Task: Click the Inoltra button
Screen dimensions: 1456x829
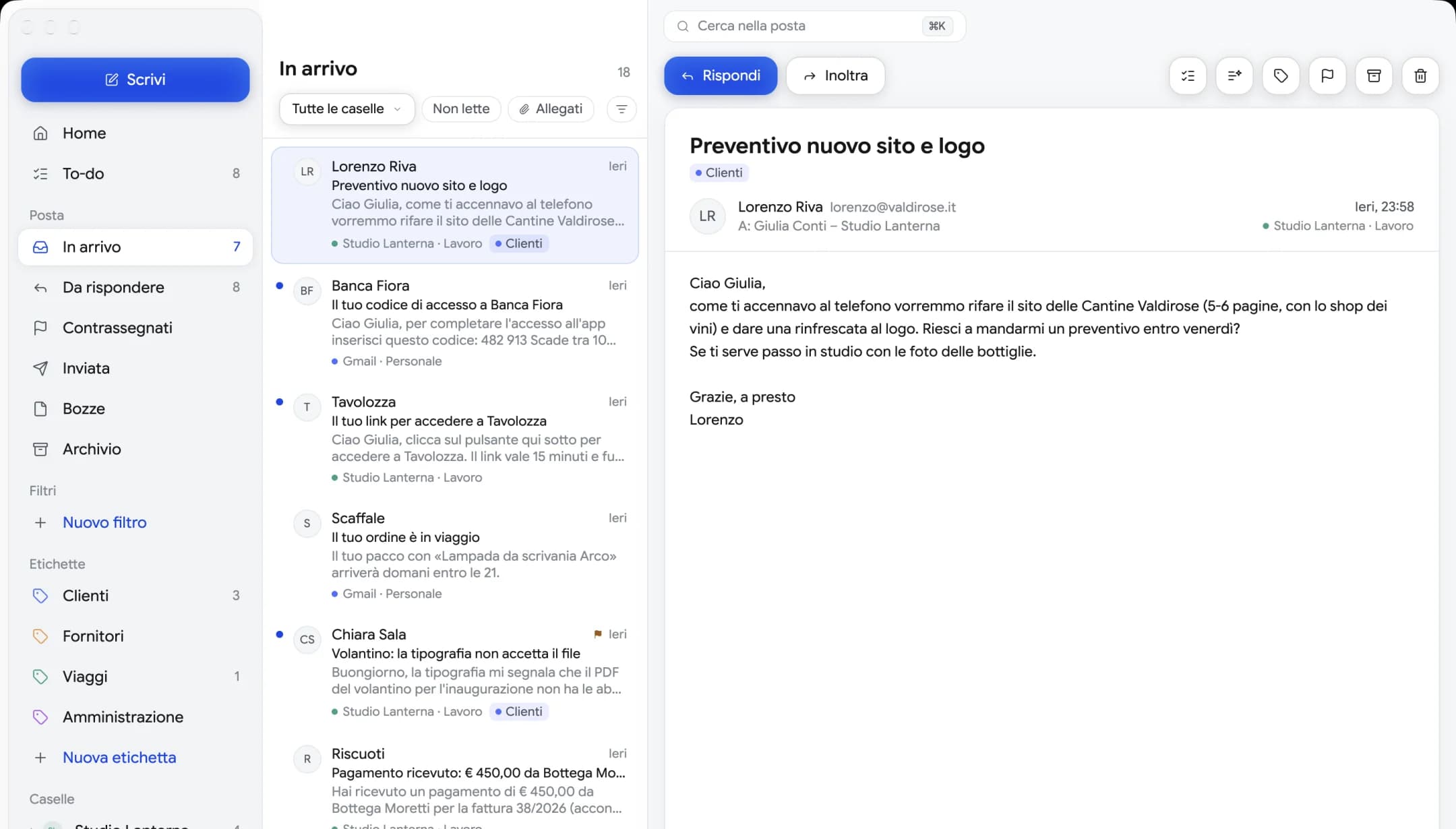Action: pyautogui.click(x=835, y=76)
